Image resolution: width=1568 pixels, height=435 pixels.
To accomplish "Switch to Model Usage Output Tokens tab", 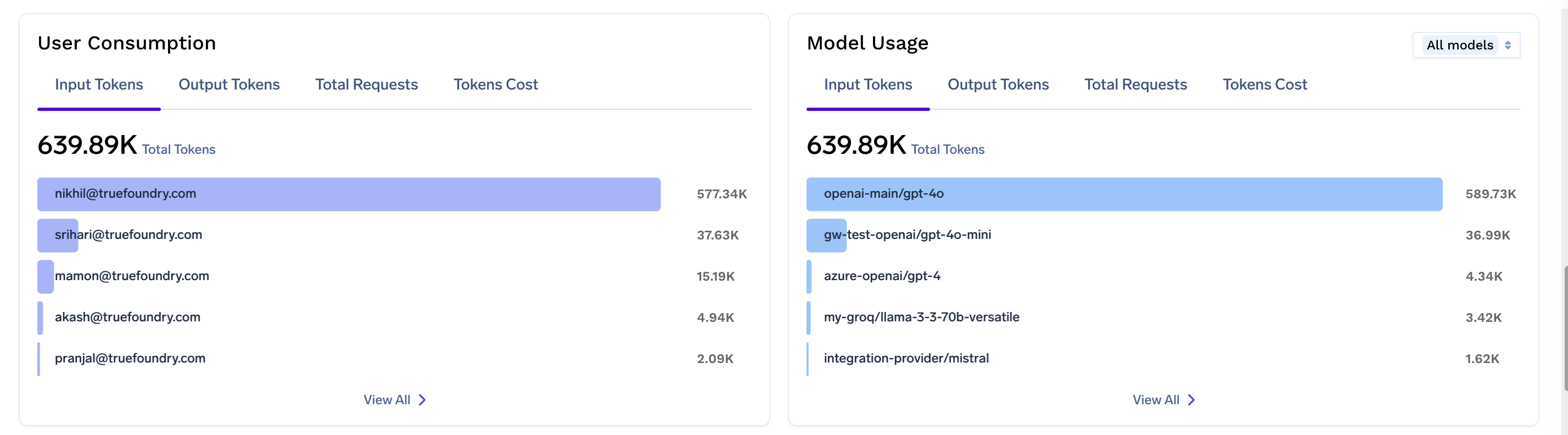I will (x=998, y=85).
